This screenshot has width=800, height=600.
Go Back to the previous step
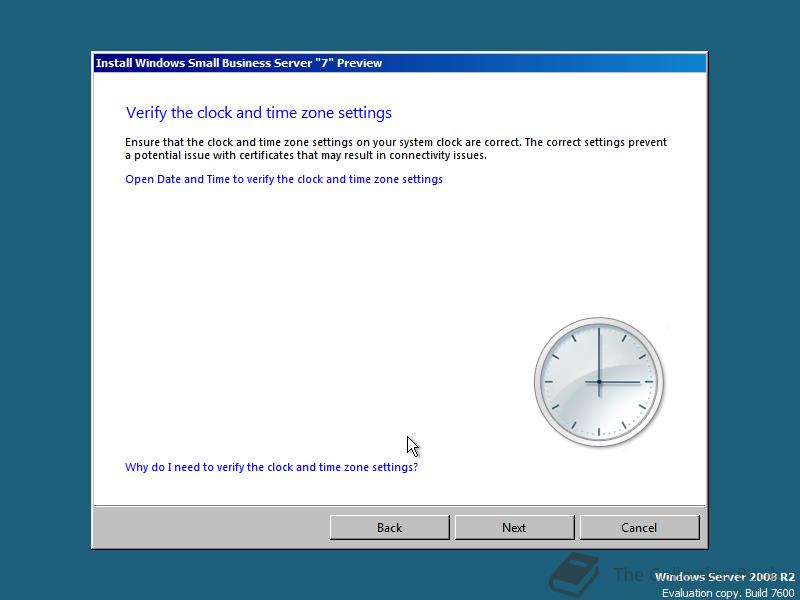click(x=389, y=527)
